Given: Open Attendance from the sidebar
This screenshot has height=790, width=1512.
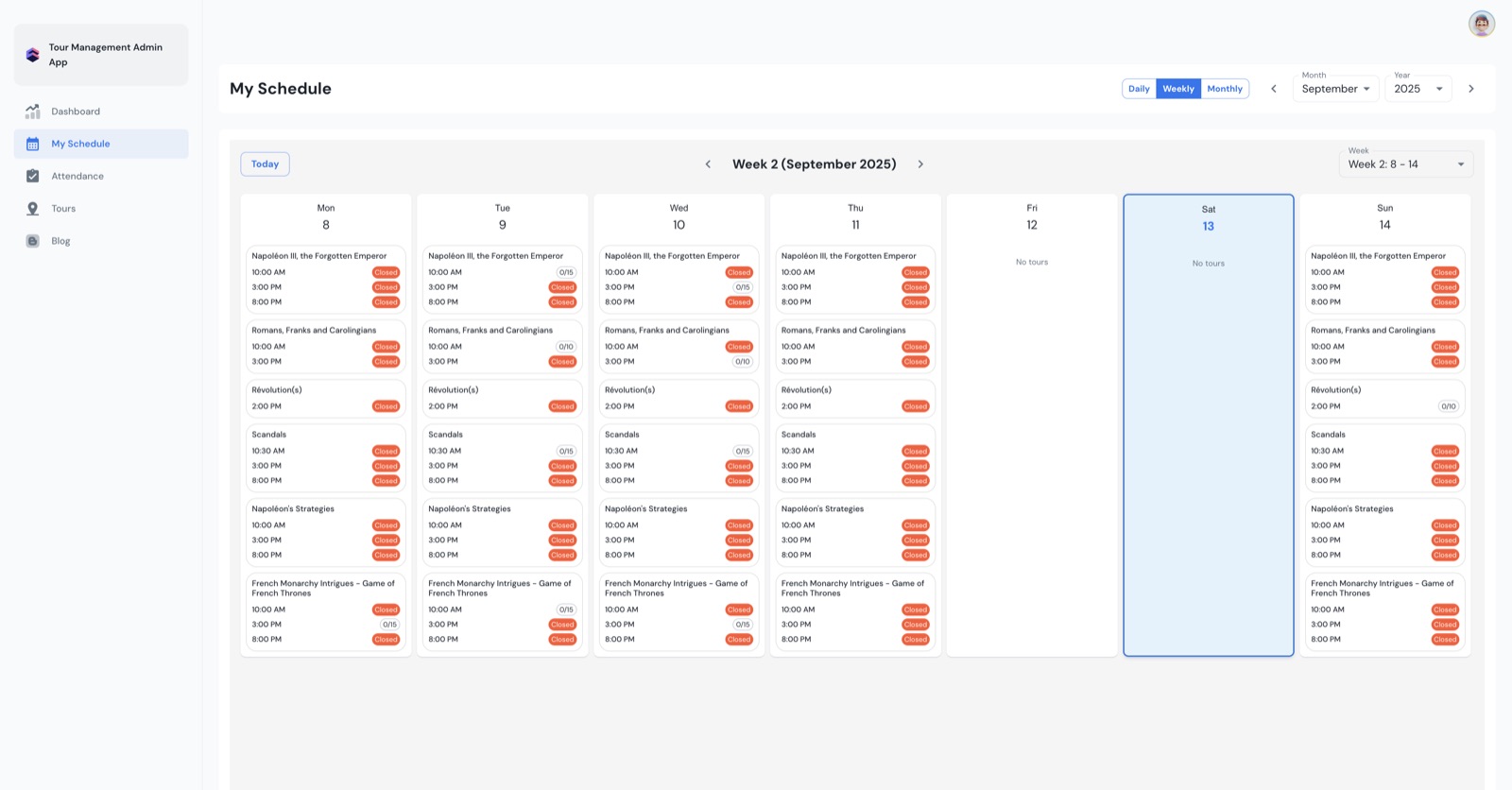Looking at the screenshot, I should click(x=101, y=176).
